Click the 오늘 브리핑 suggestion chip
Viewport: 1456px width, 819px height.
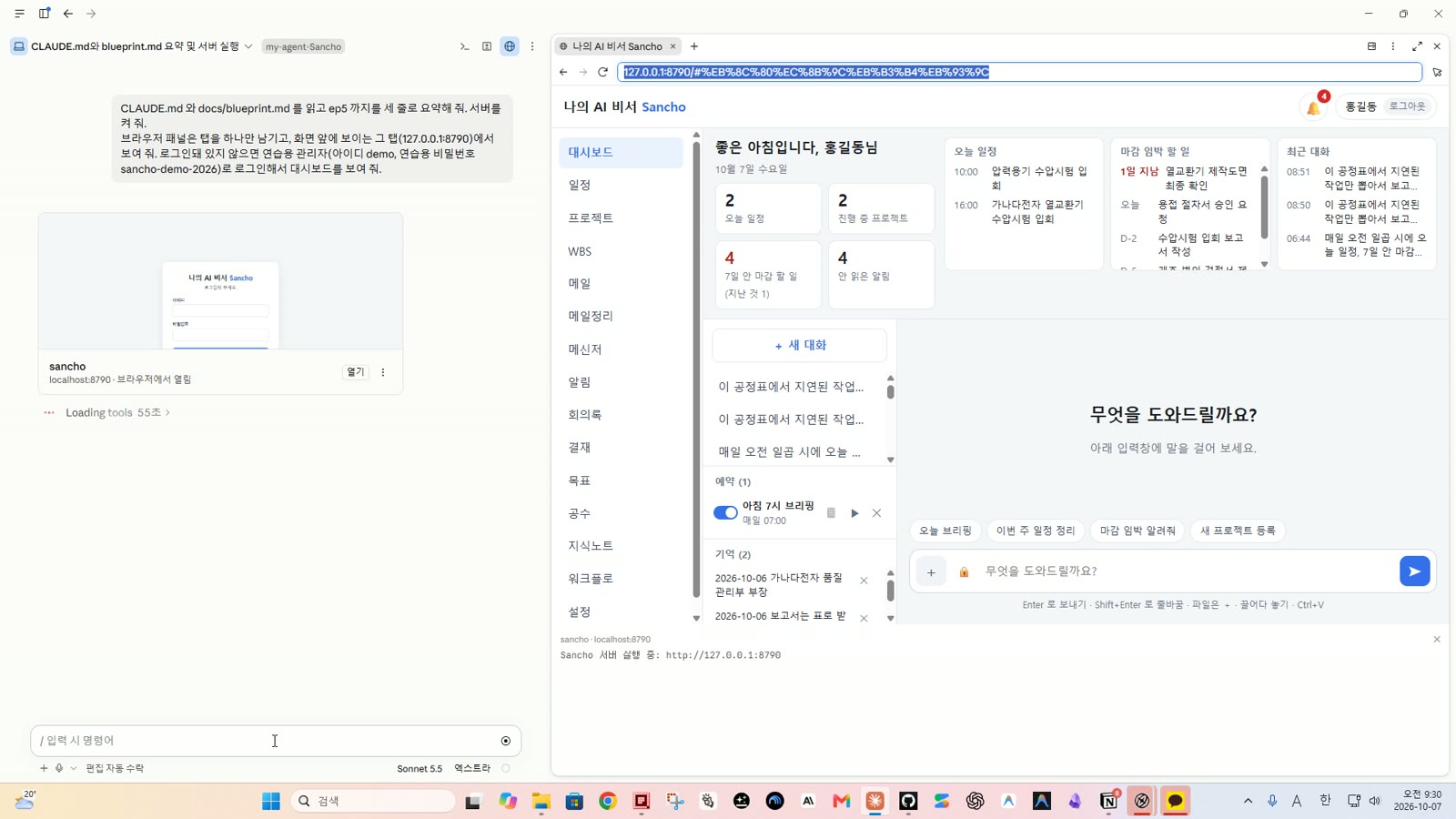pos(945,531)
